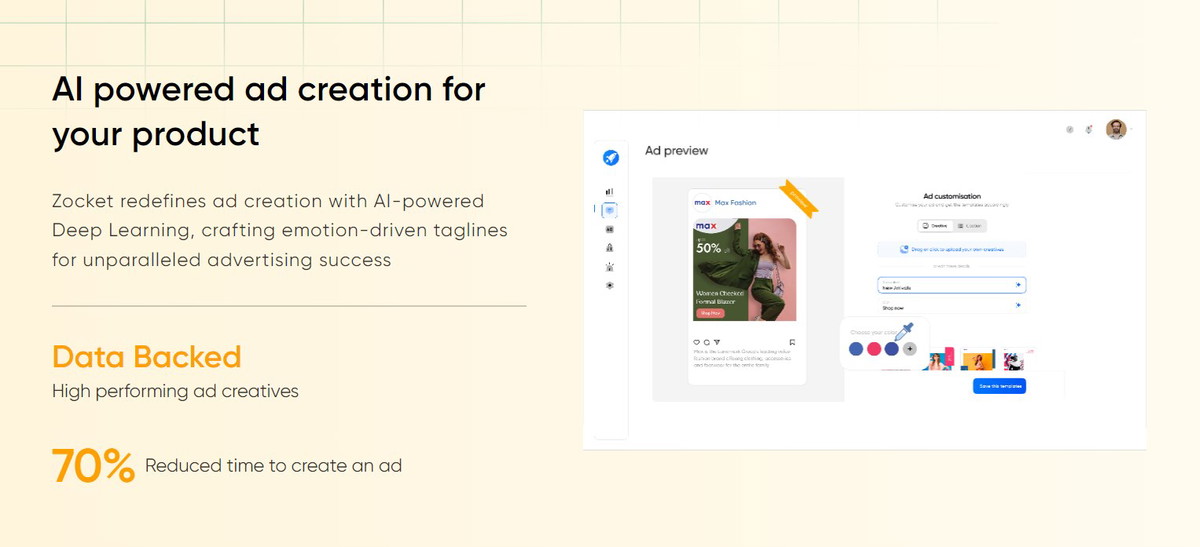Click the gear settings icon at bottom of sidebar
The image size is (1200, 547).
[x=610, y=286]
